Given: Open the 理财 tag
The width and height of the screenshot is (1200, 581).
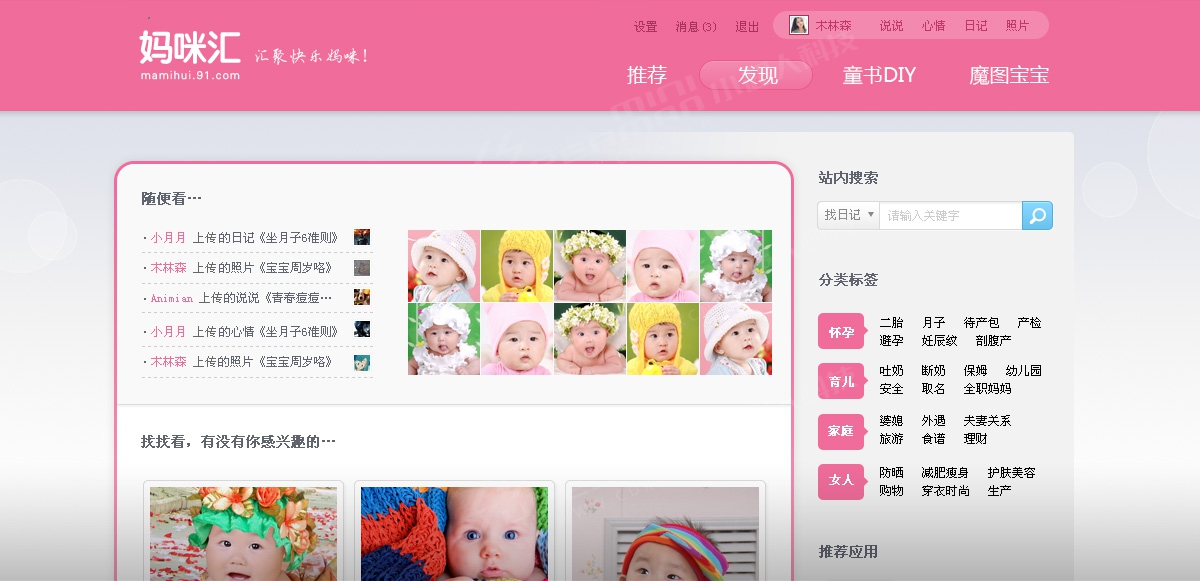Looking at the screenshot, I should click(x=976, y=439).
